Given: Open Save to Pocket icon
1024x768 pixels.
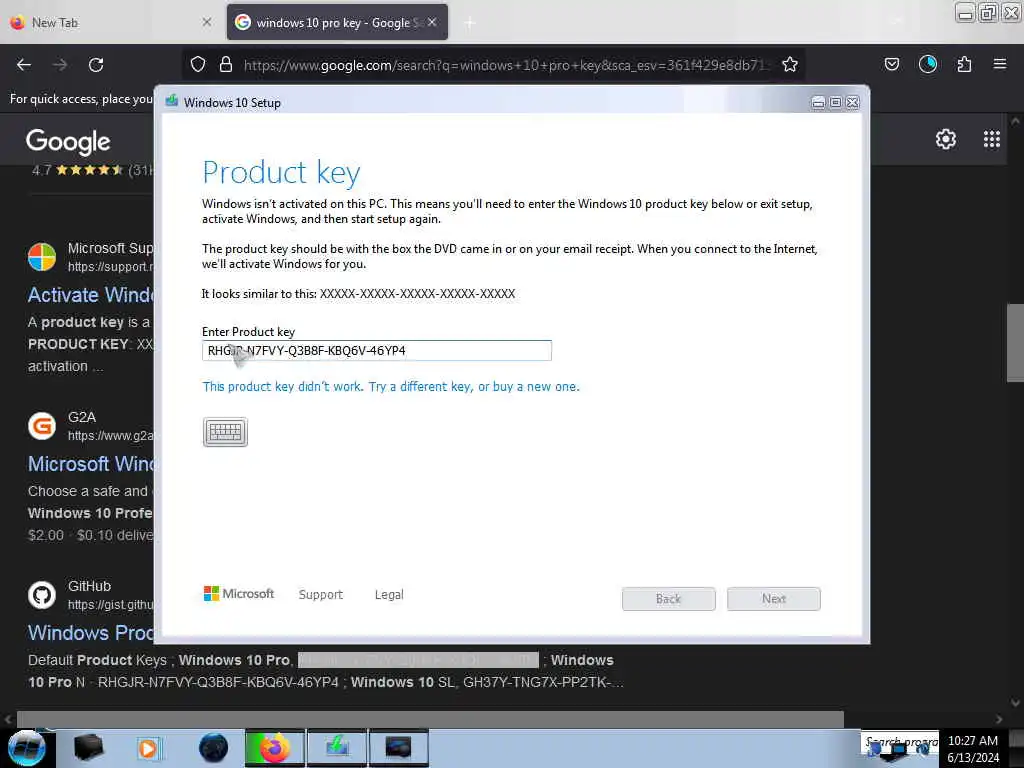Looking at the screenshot, I should click(892, 64).
